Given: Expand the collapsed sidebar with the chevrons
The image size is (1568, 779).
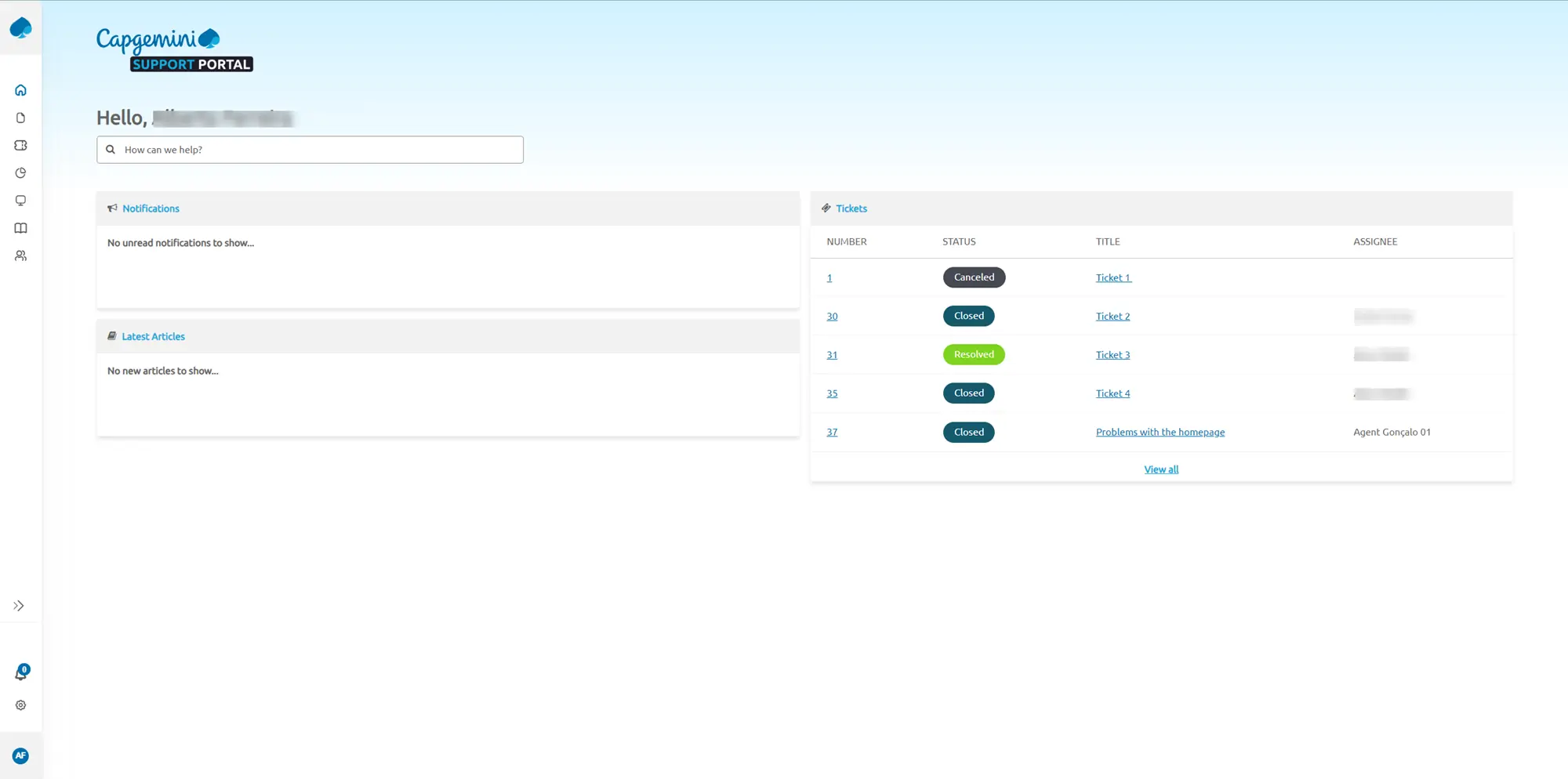Looking at the screenshot, I should (17, 605).
